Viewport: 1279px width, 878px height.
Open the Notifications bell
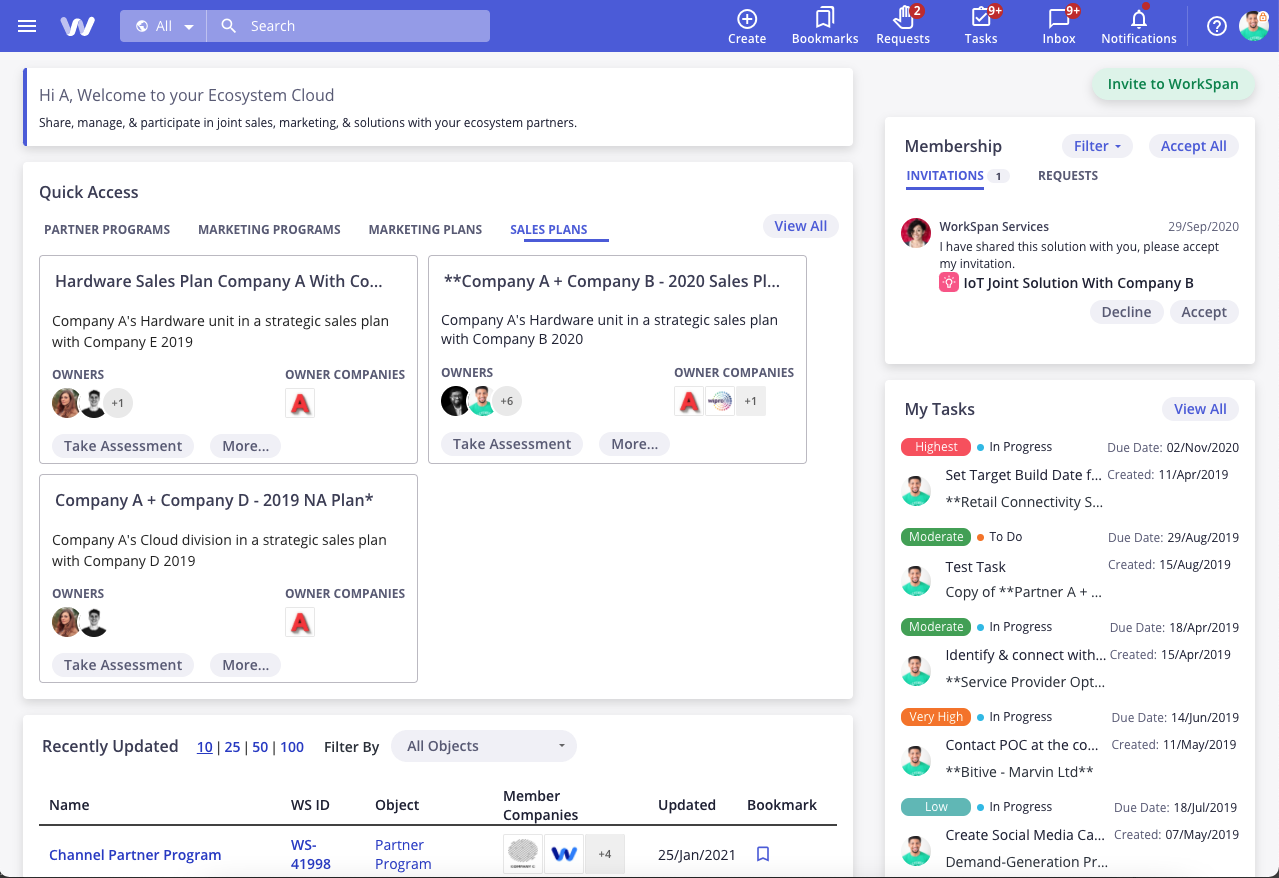(1139, 18)
